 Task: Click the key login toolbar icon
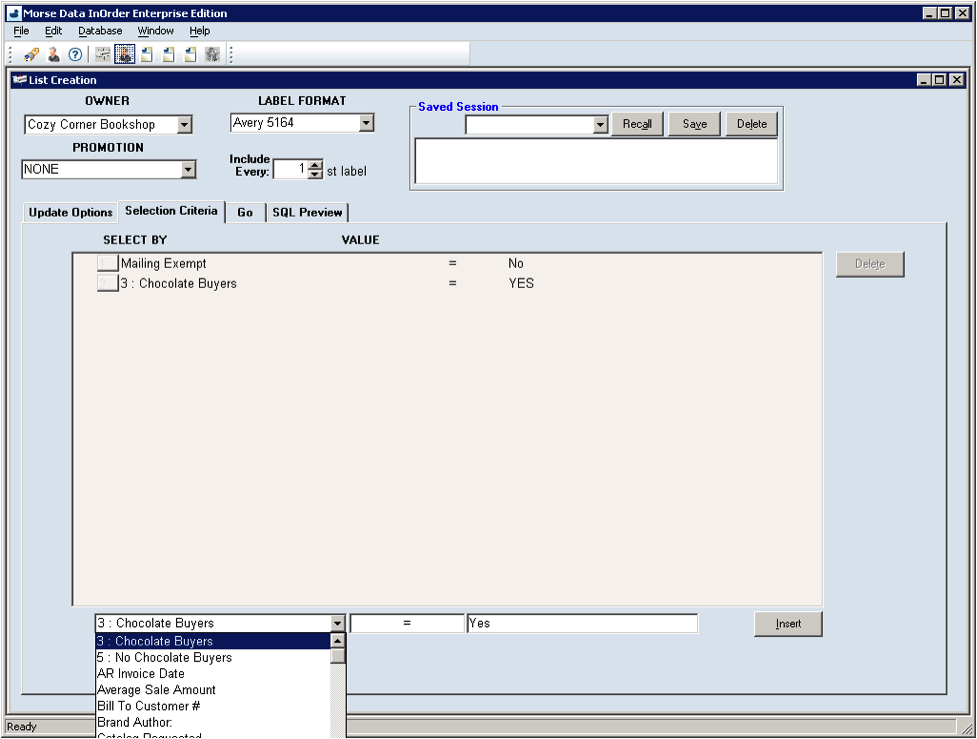32,54
